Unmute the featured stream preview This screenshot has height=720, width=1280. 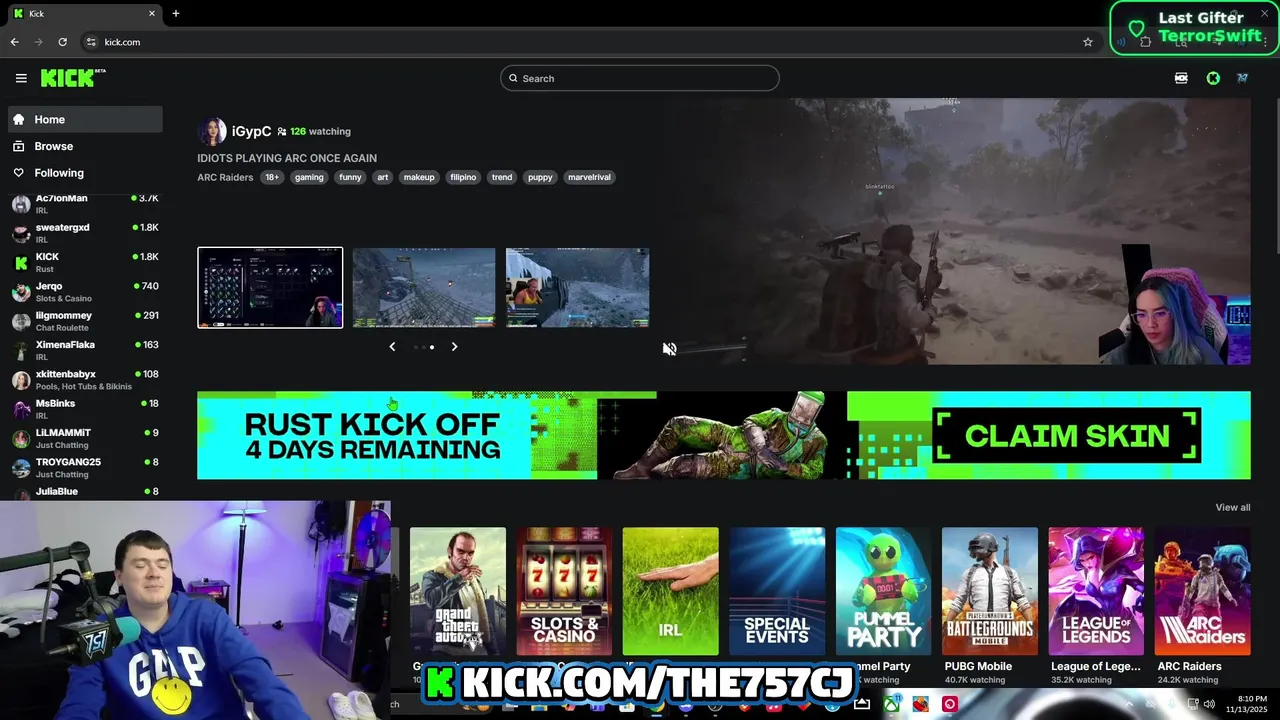(x=670, y=349)
